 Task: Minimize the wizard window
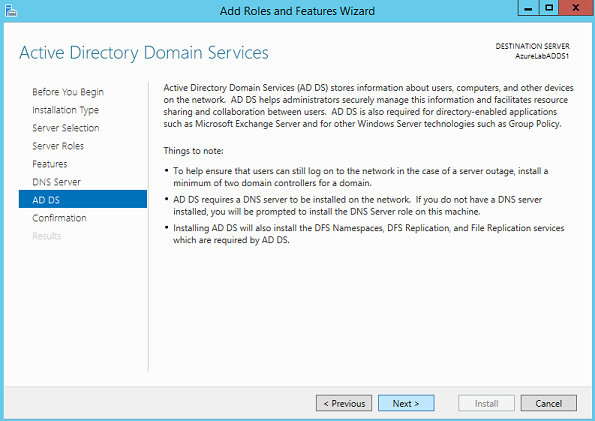(x=528, y=8)
